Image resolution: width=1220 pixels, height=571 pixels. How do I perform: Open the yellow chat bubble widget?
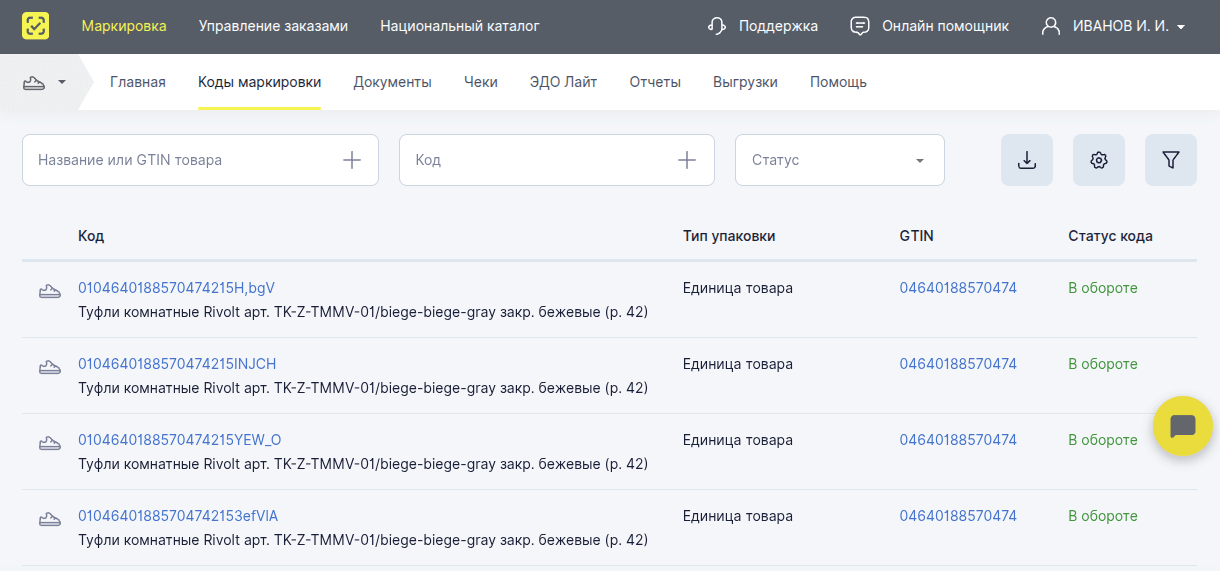pos(1182,426)
